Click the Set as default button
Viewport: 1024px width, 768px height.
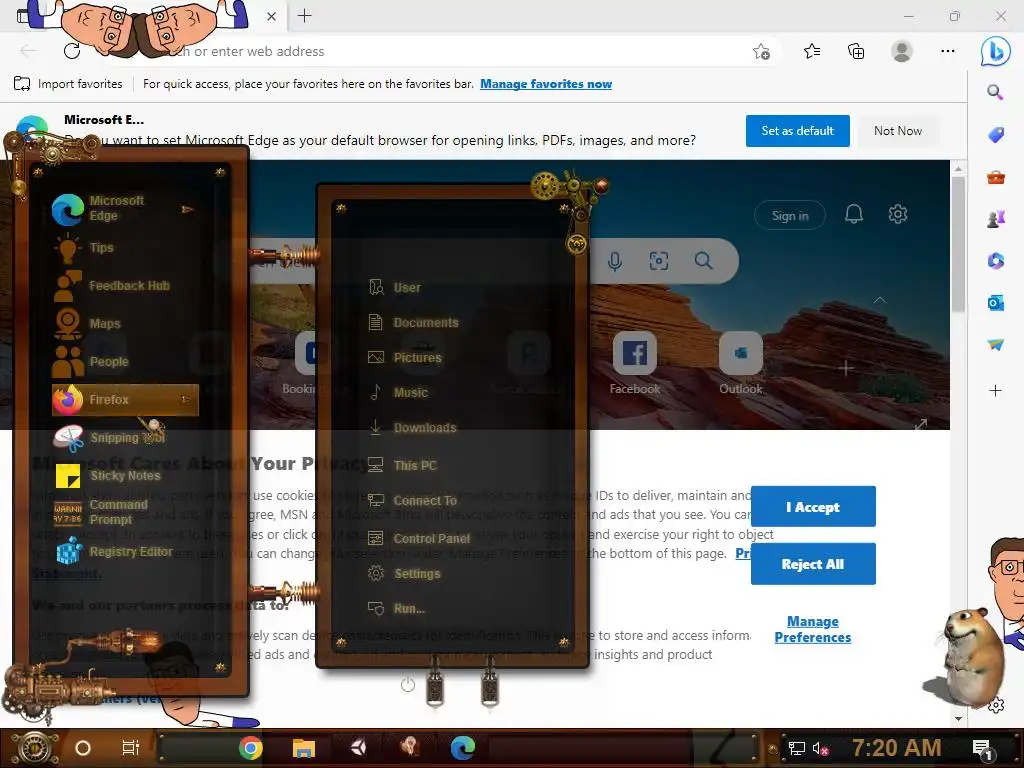coord(797,131)
